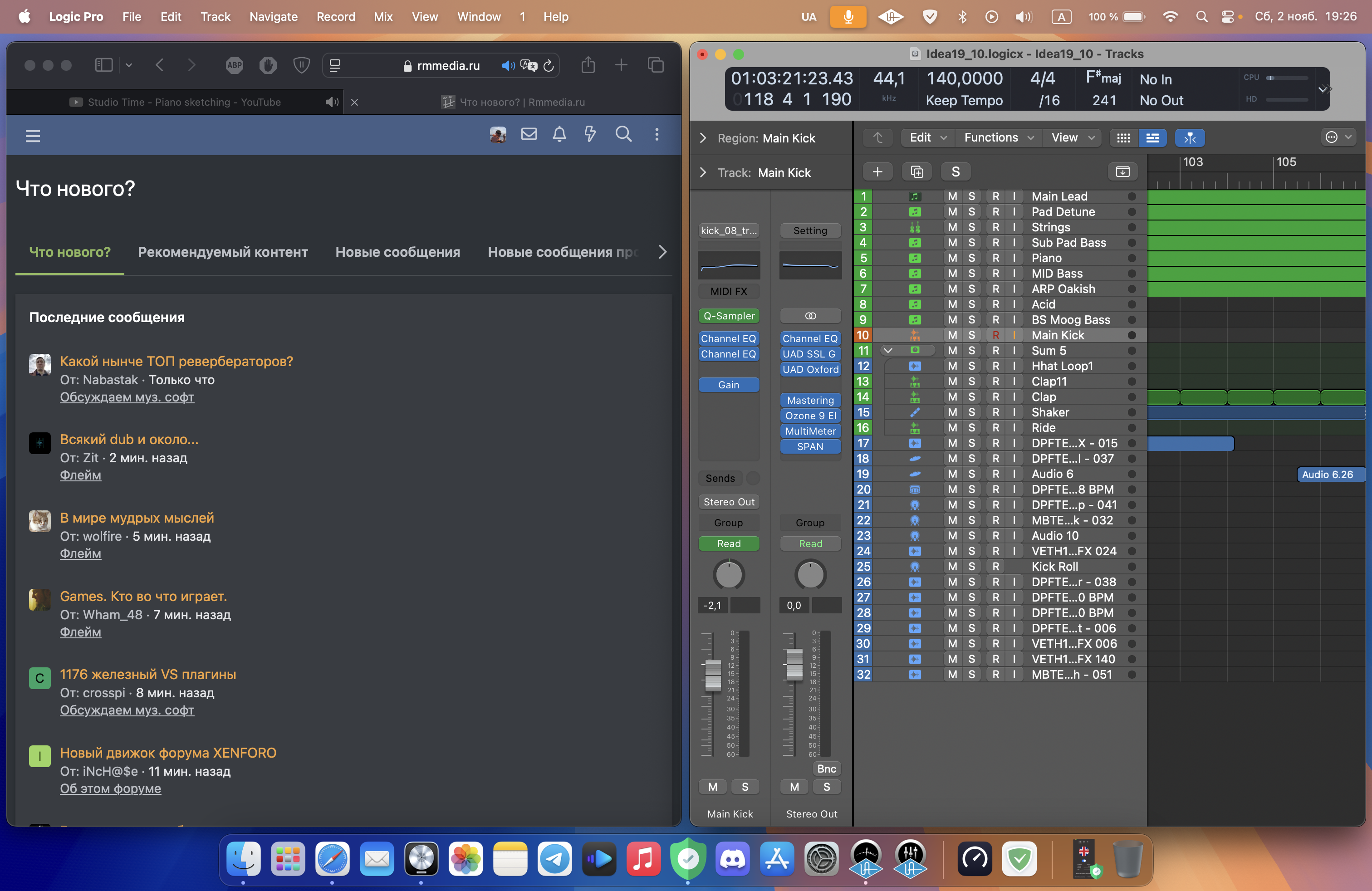The width and height of the screenshot is (1372, 891).
Task: Click the rmmedia.ru address bar field
Action: pos(441,66)
